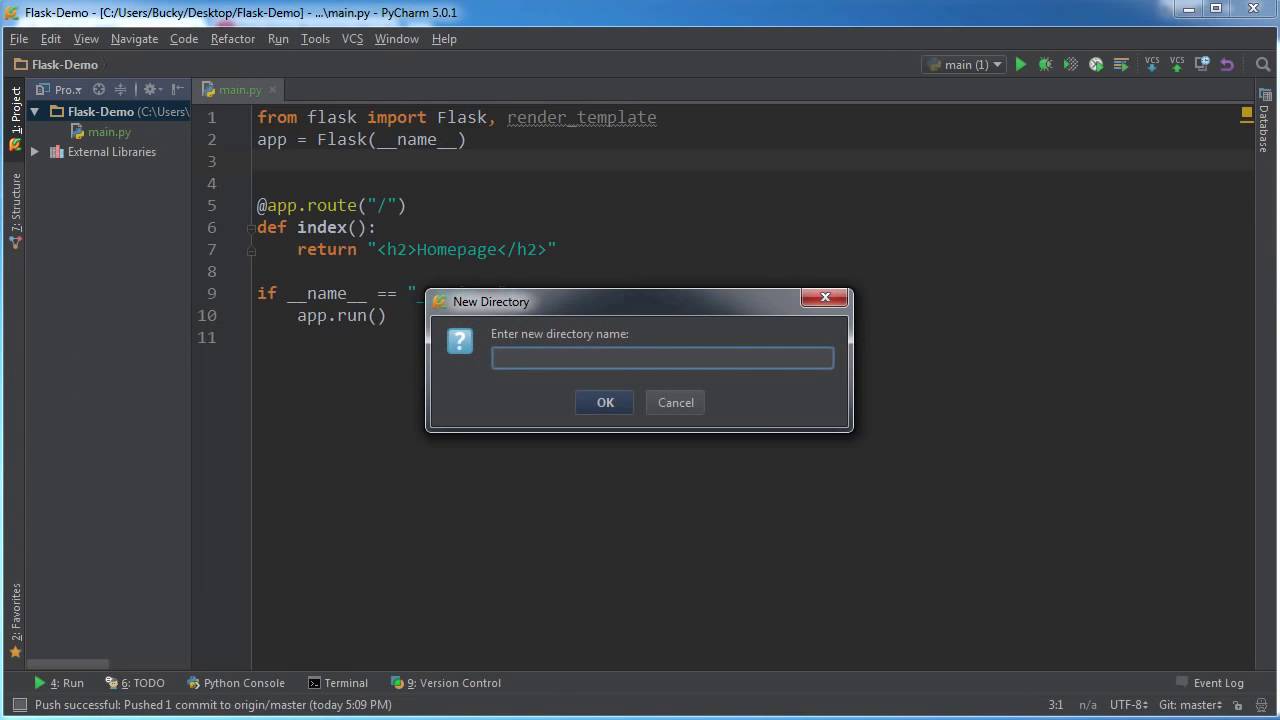
Task: Click the purple revert arrow icon
Action: coord(1227,64)
